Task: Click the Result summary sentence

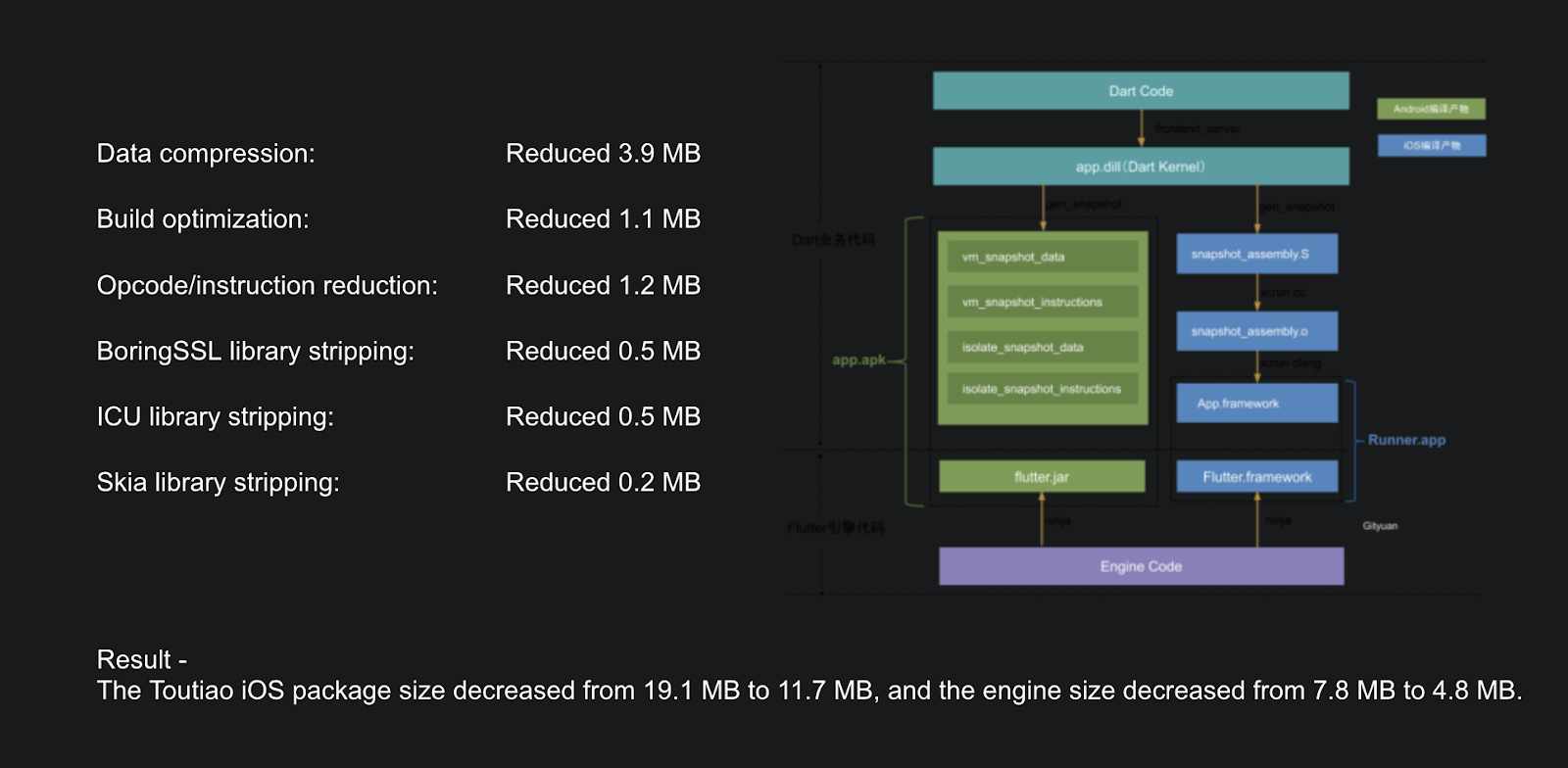Action: (x=809, y=691)
